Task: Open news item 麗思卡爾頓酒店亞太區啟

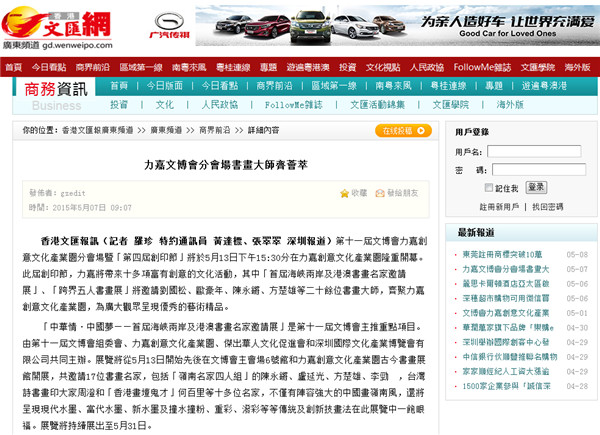Action: [505, 284]
